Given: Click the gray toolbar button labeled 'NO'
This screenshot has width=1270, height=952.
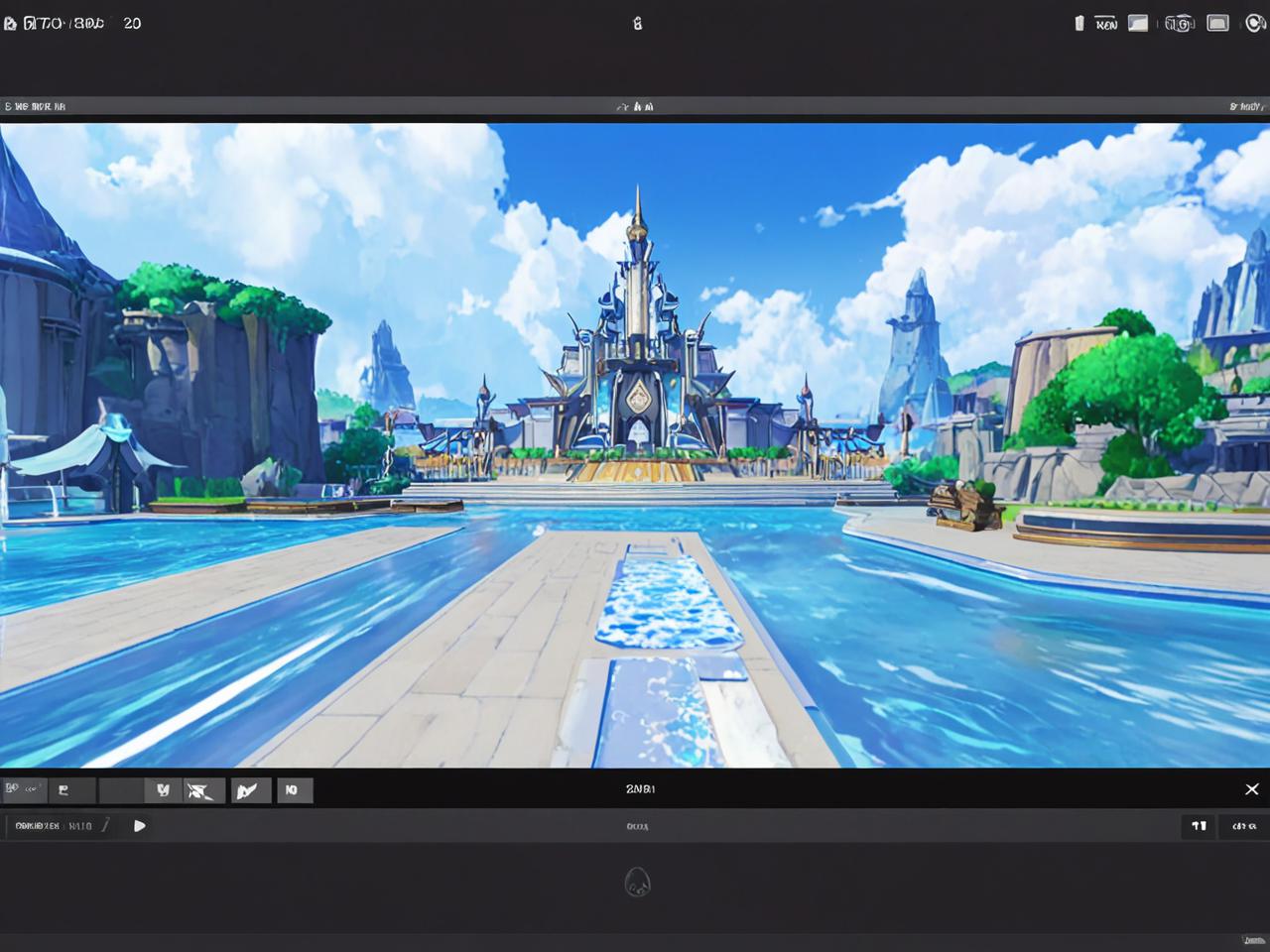Looking at the screenshot, I should (x=296, y=789).
